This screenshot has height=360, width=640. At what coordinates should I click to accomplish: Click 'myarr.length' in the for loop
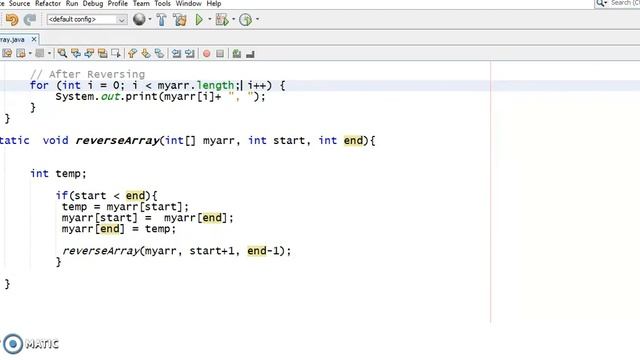196,85
